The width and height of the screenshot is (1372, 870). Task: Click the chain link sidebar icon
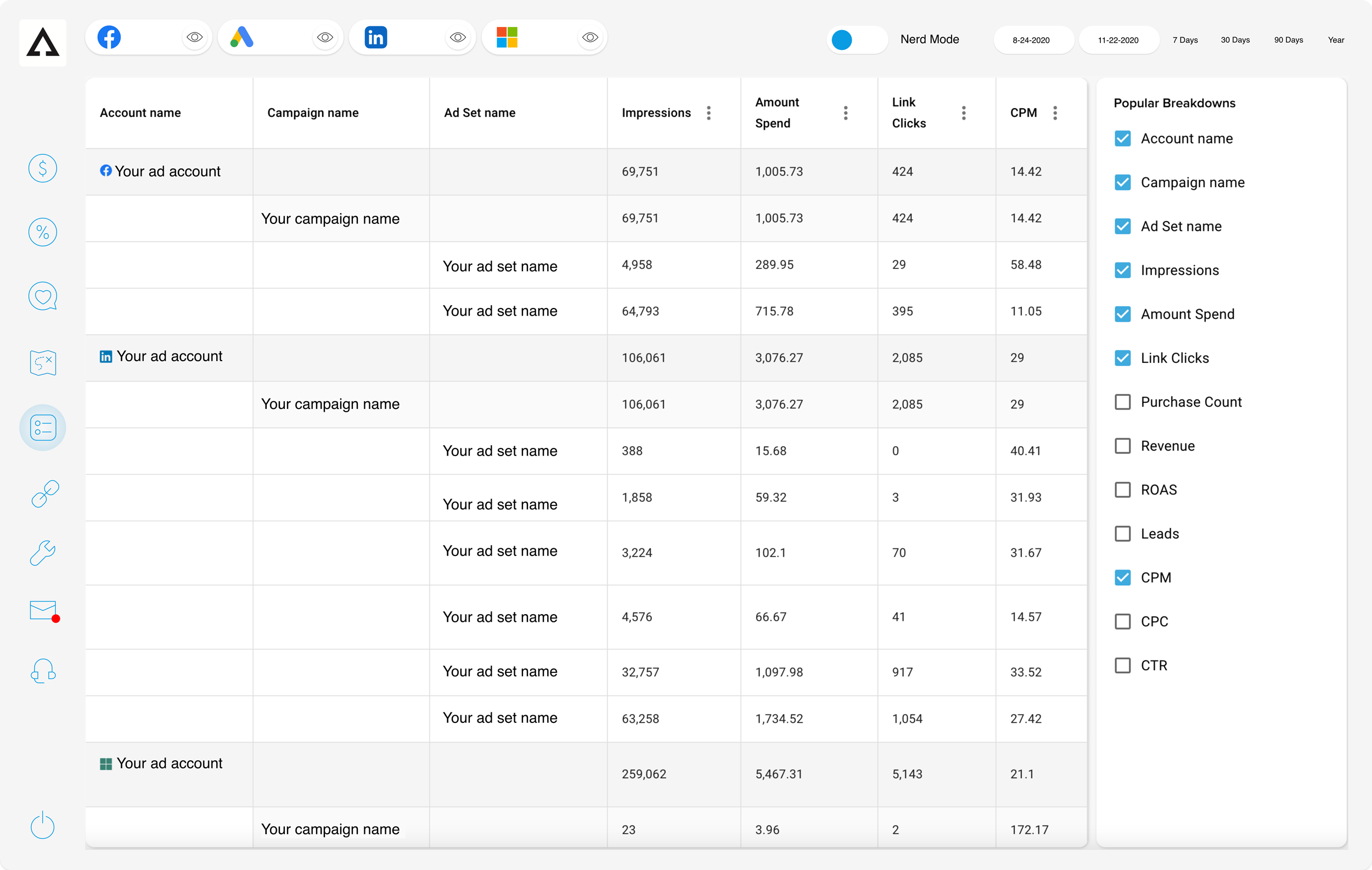tap(44, 493)
